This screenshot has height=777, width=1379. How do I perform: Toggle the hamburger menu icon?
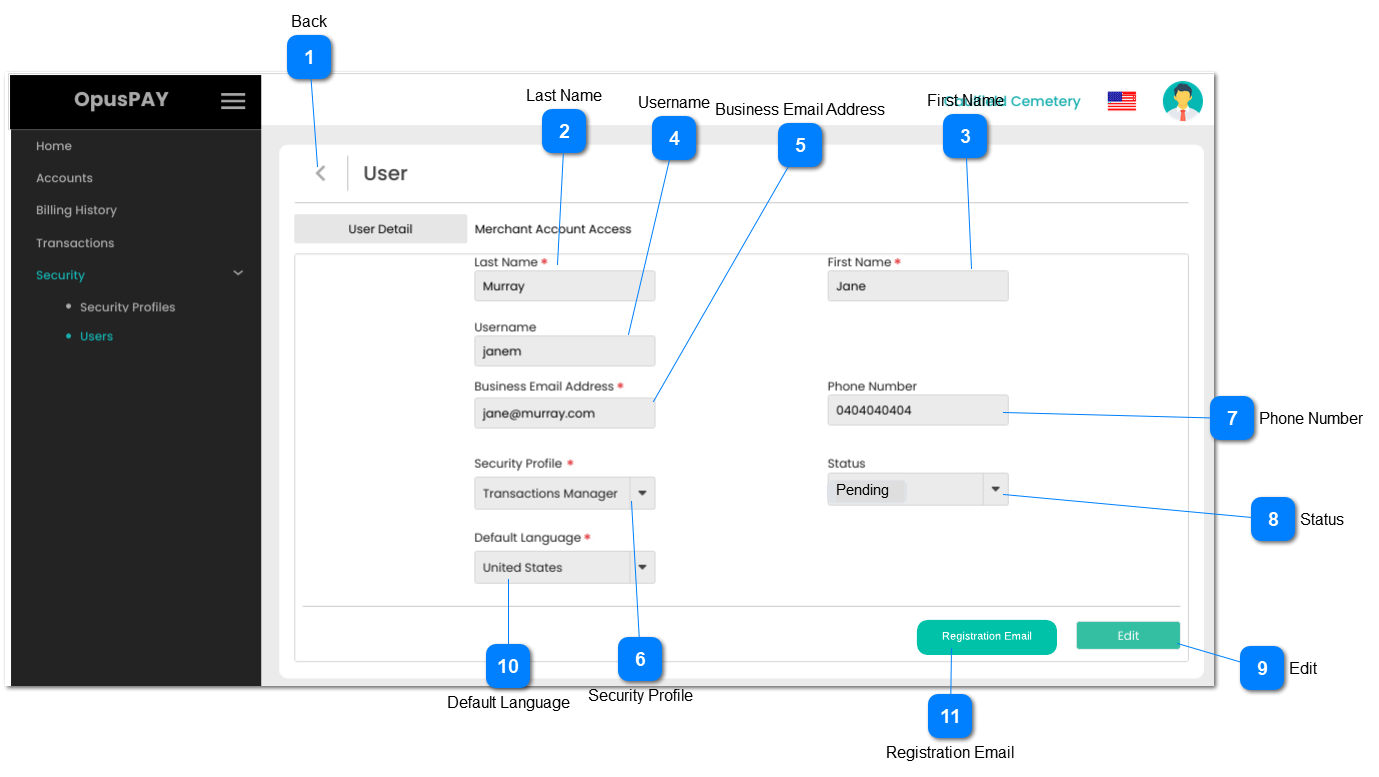click(233, 101)
